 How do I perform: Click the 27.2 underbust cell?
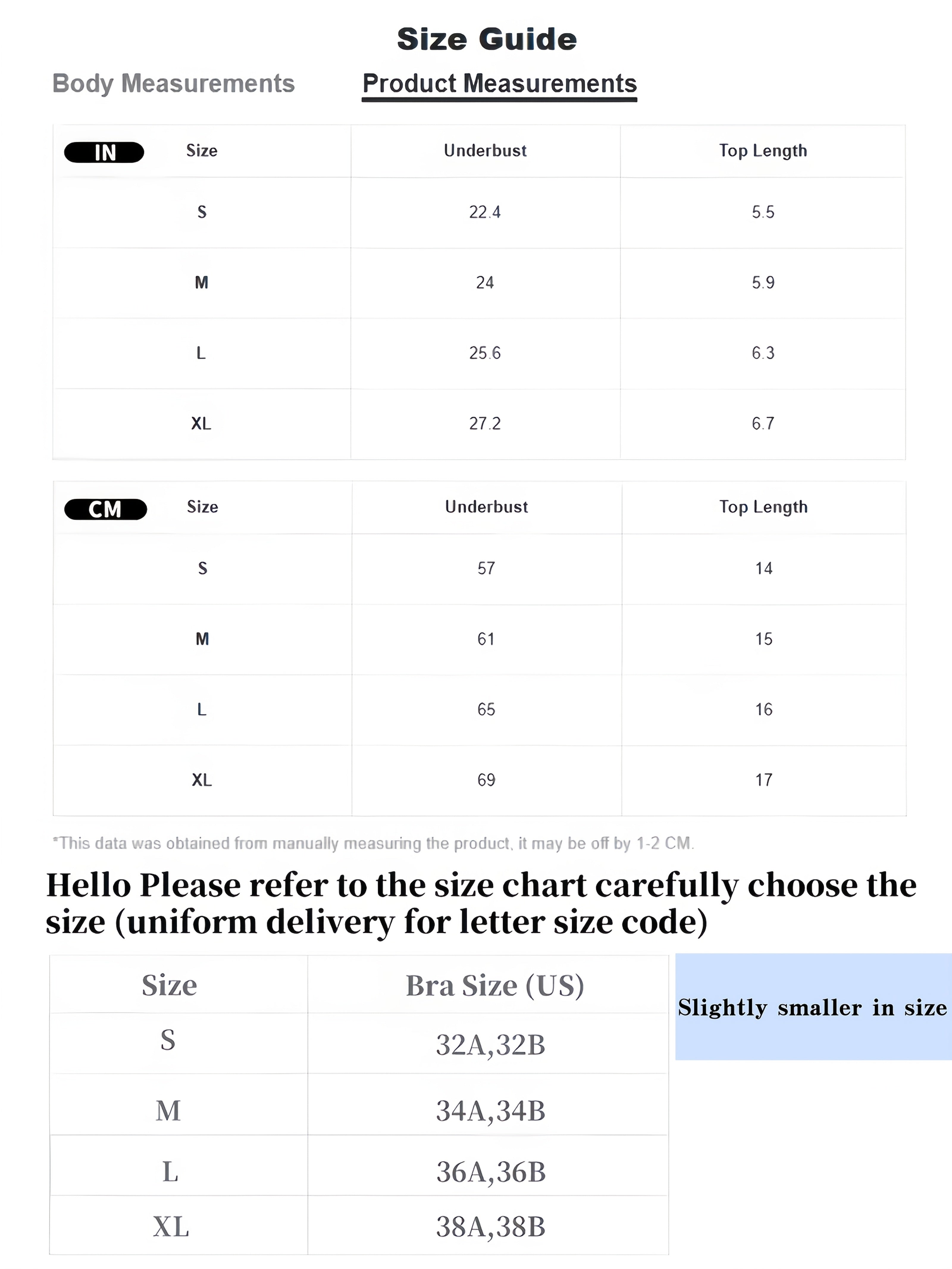click(485, 424)
